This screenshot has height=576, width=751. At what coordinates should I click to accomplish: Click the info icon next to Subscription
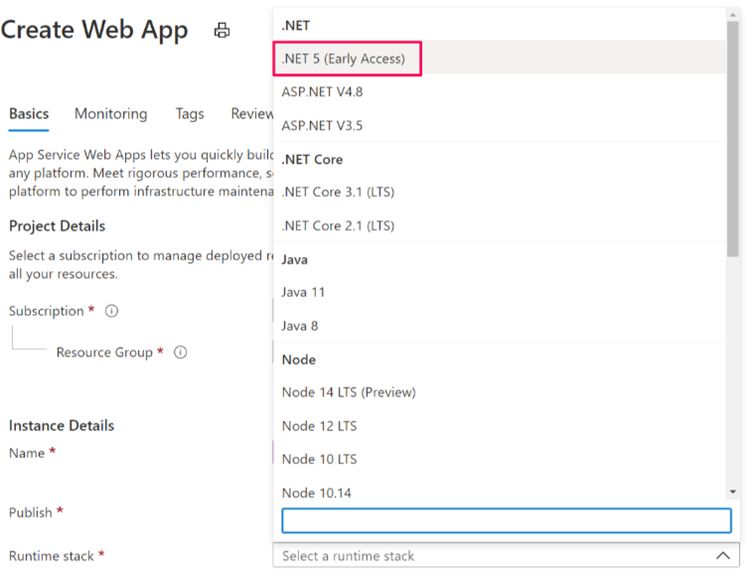[x=112, y=311]
